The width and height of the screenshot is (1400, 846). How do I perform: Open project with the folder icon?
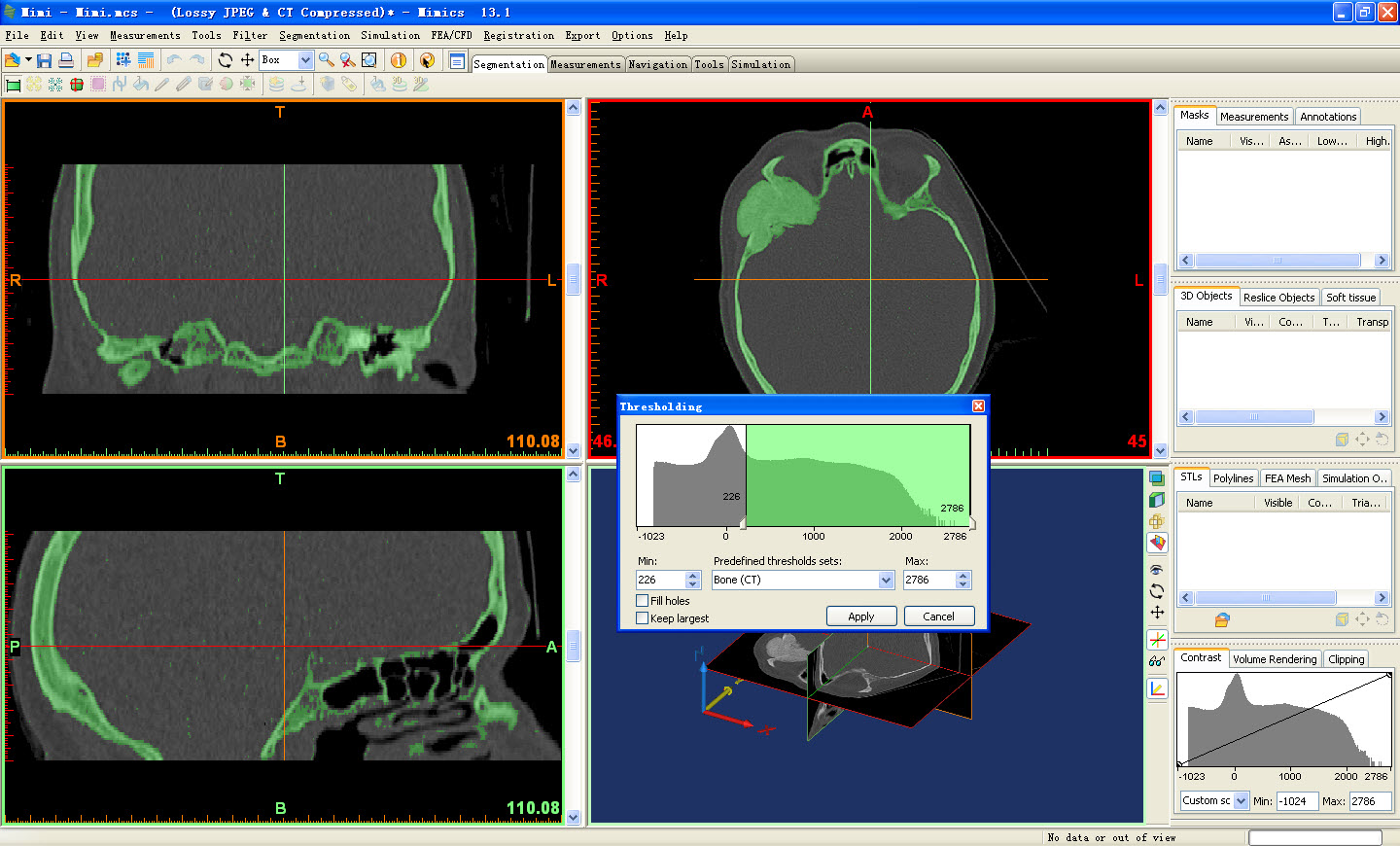tap(12, 59)
